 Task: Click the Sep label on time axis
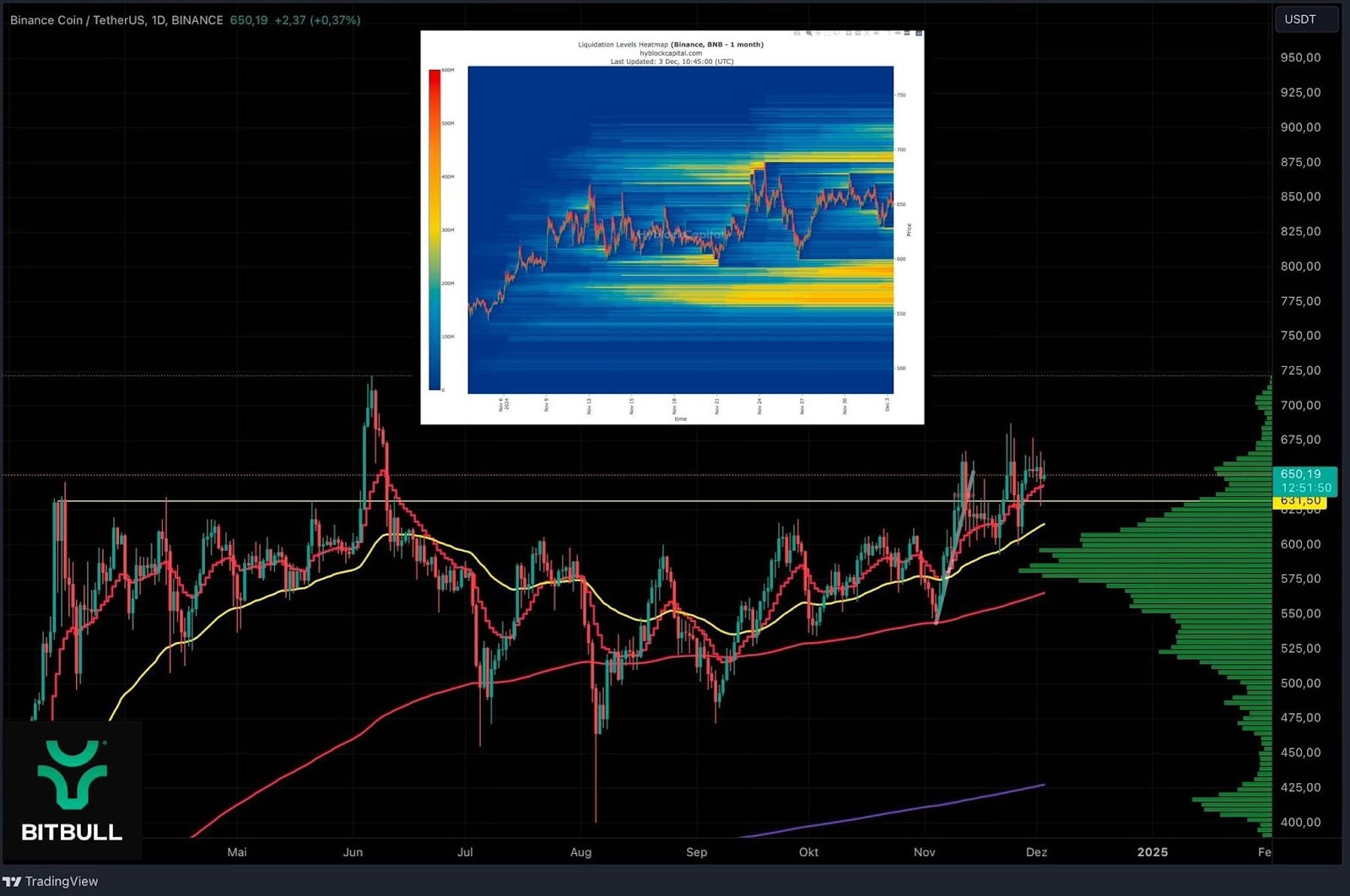[696, 852]
